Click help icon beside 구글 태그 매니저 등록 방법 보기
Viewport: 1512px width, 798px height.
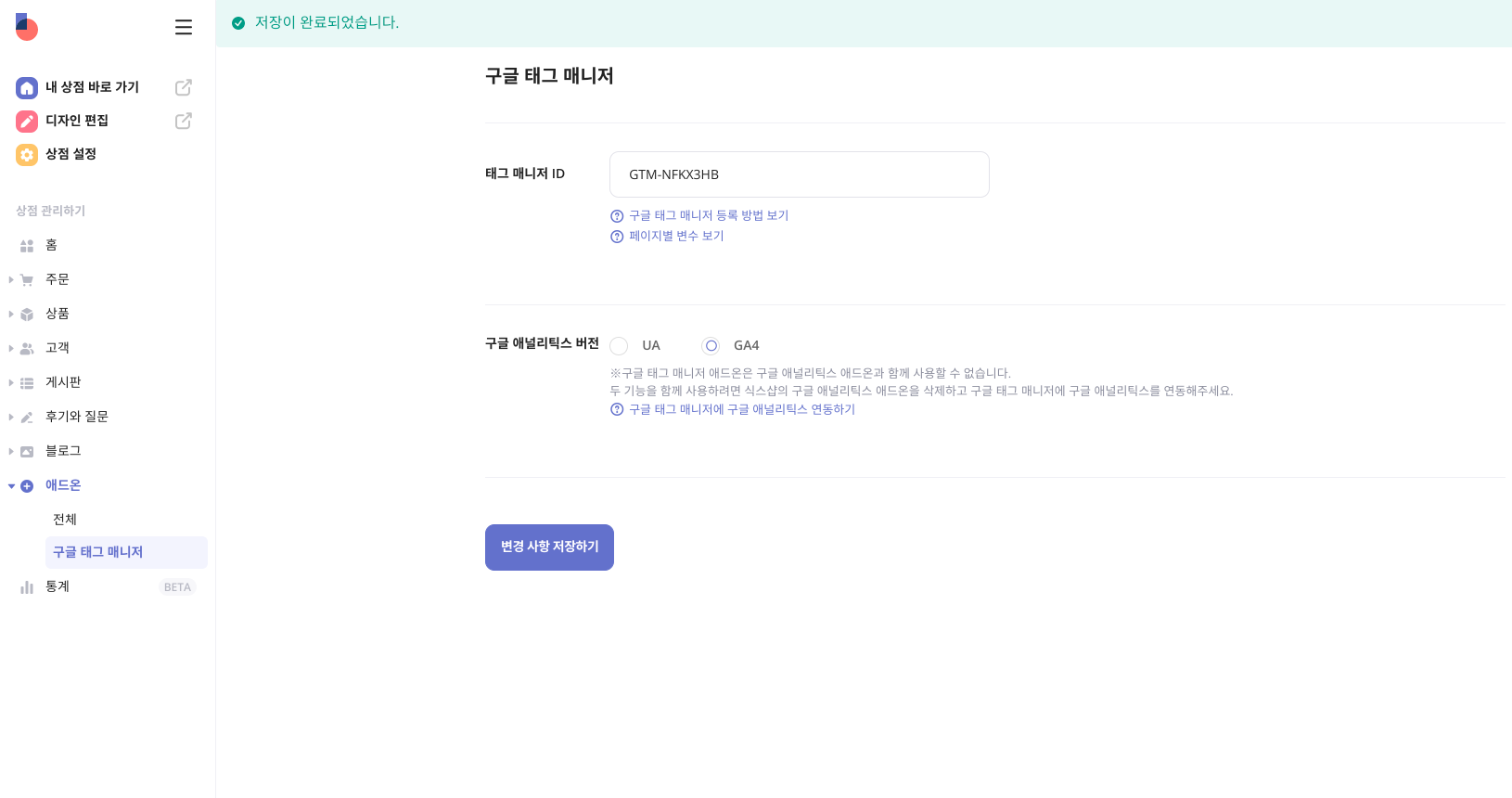pos(617,216)
